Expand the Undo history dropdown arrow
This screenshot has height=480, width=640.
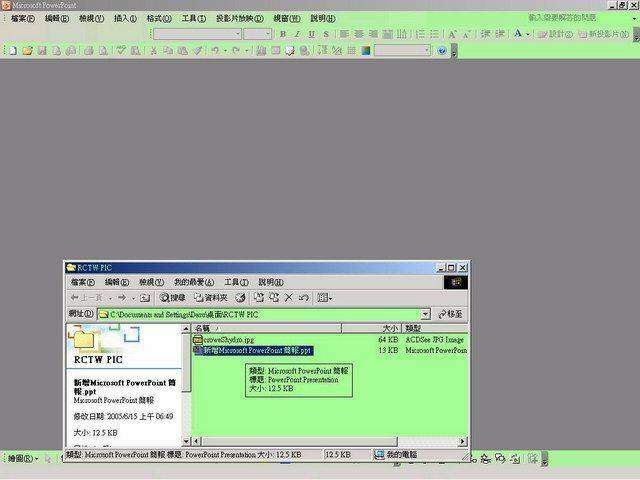[x=225, y=51]
